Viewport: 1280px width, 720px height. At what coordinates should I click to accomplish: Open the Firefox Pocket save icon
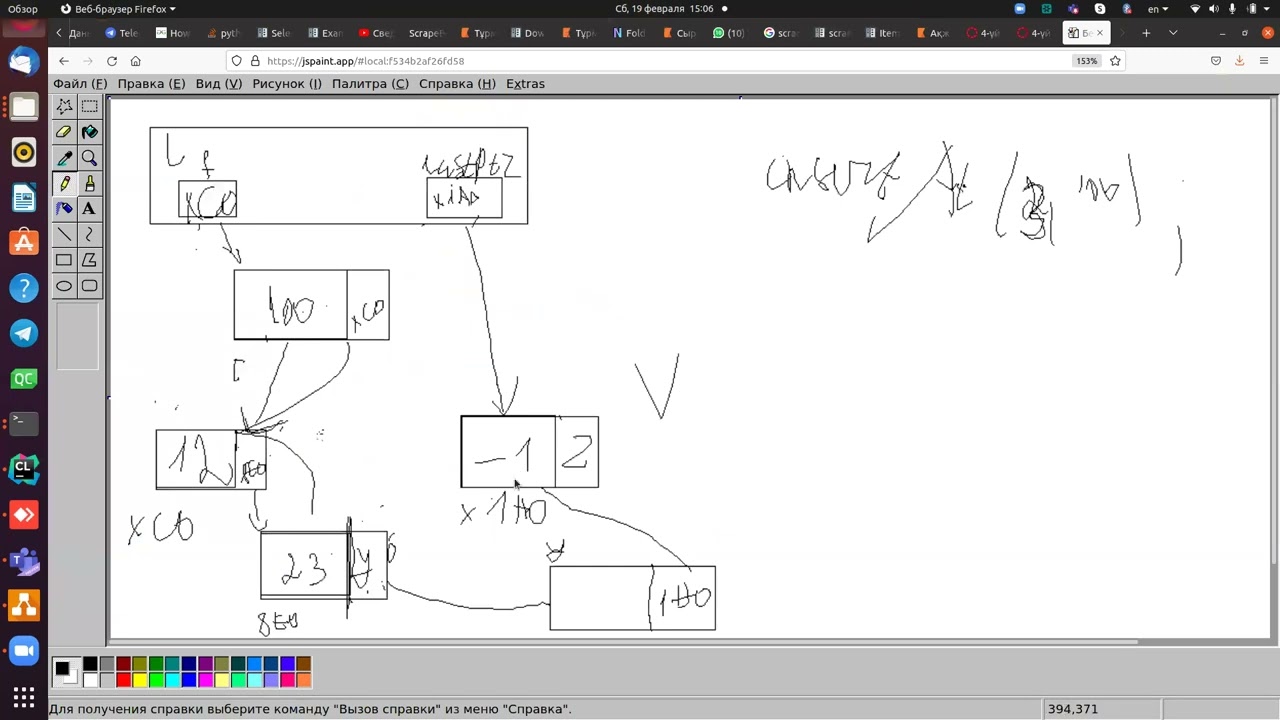pyautogui.click(x=1216, y=61)
